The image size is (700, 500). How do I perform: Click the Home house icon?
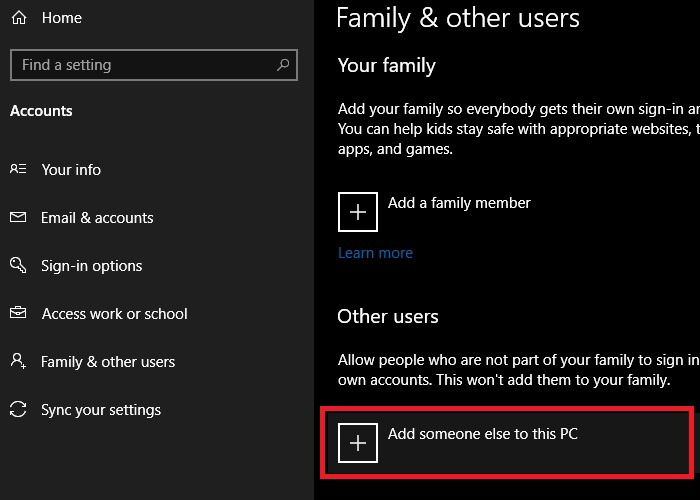[x=19, y=17]
